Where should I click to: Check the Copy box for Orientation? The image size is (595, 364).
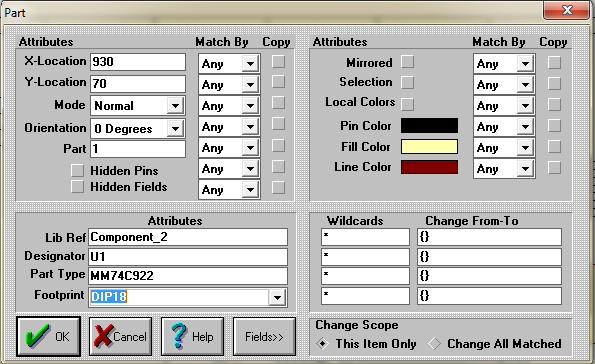279,124
